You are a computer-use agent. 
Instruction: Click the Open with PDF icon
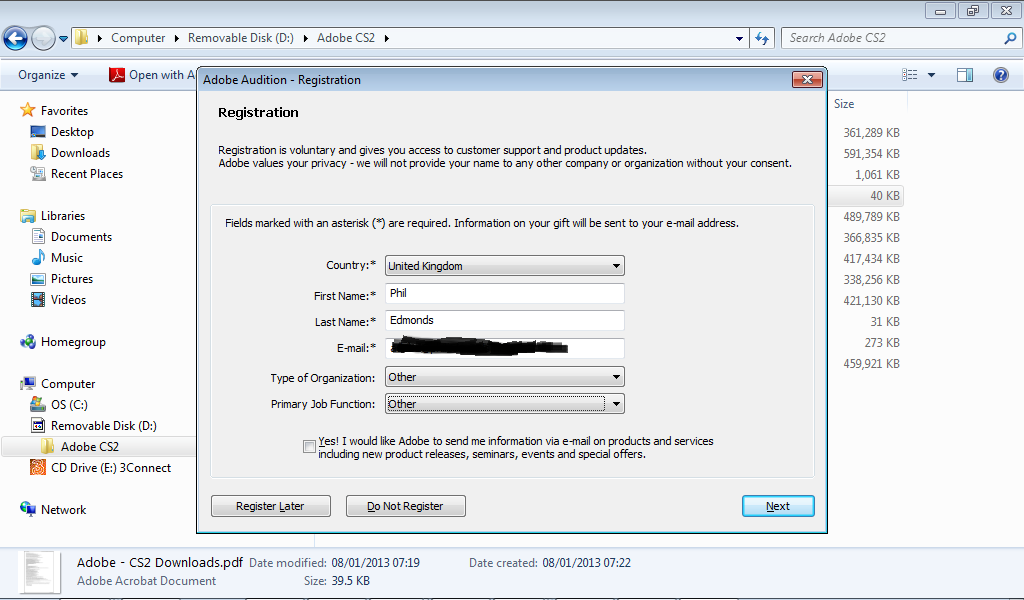pos(117,75)
